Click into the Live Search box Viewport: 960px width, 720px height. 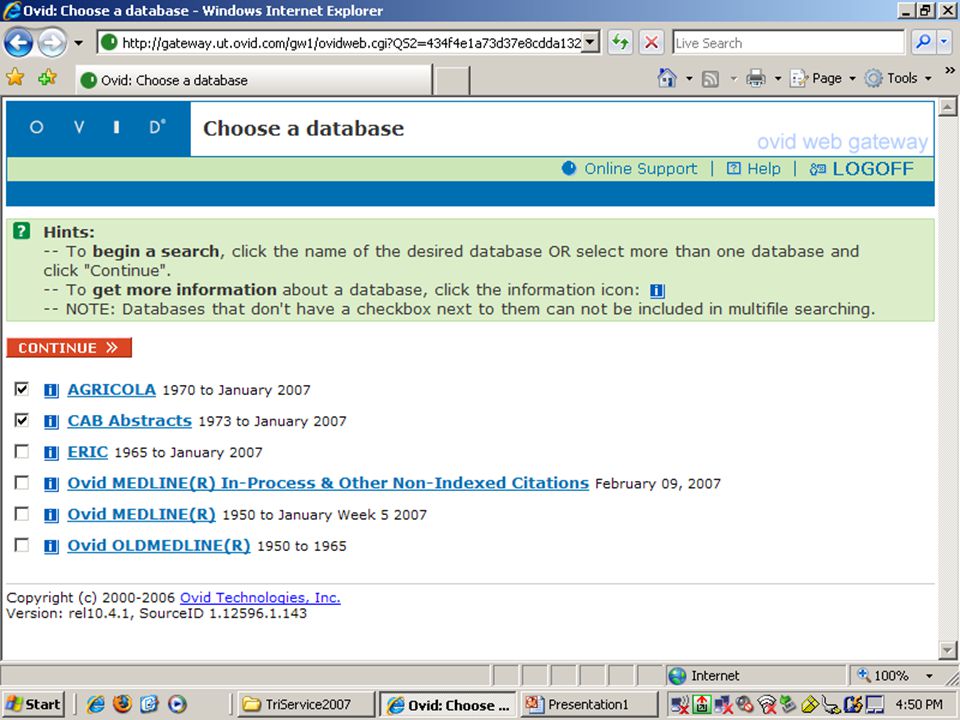[788, 43]
